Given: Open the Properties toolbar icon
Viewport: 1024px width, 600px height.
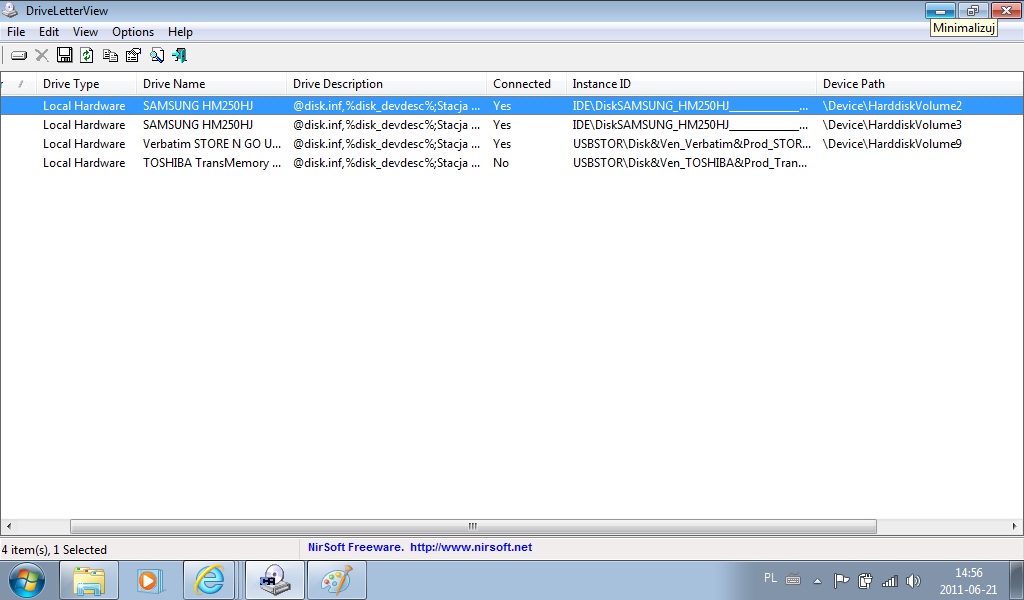Looking at the screenshot, I should (133, 55).
